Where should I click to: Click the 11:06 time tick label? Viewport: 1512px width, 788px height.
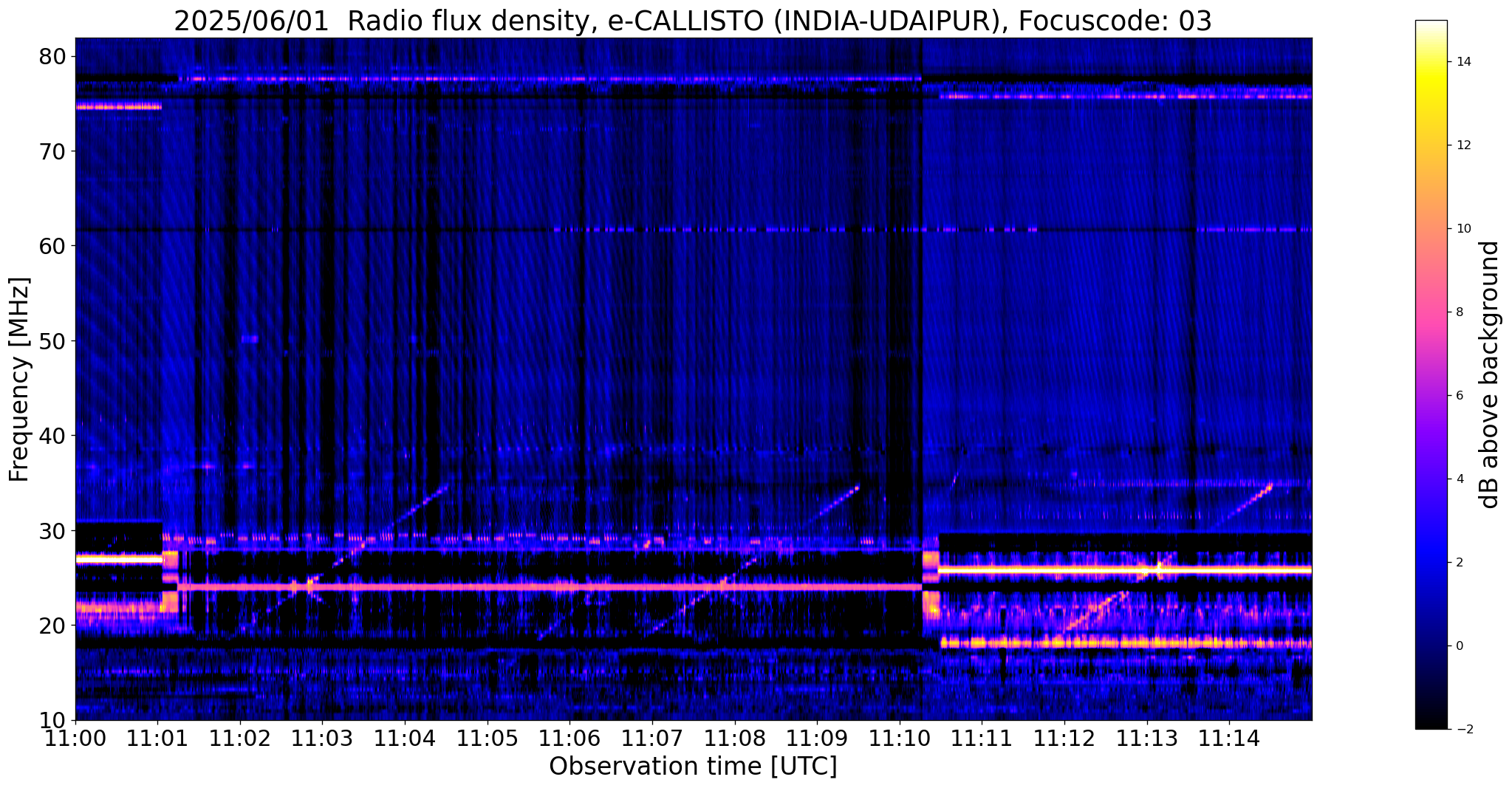[569, 739]
